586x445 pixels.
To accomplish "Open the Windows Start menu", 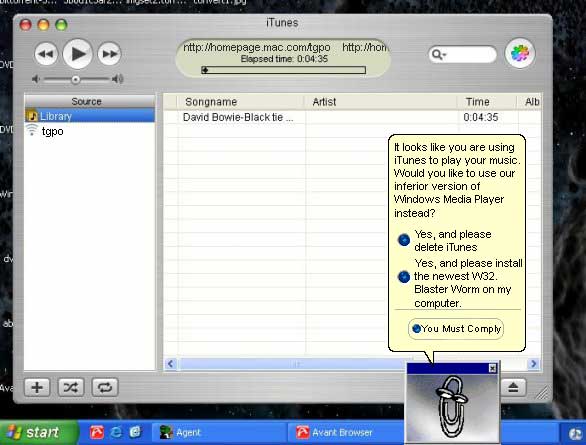I will pyautogui.click(x=38, y=433).
